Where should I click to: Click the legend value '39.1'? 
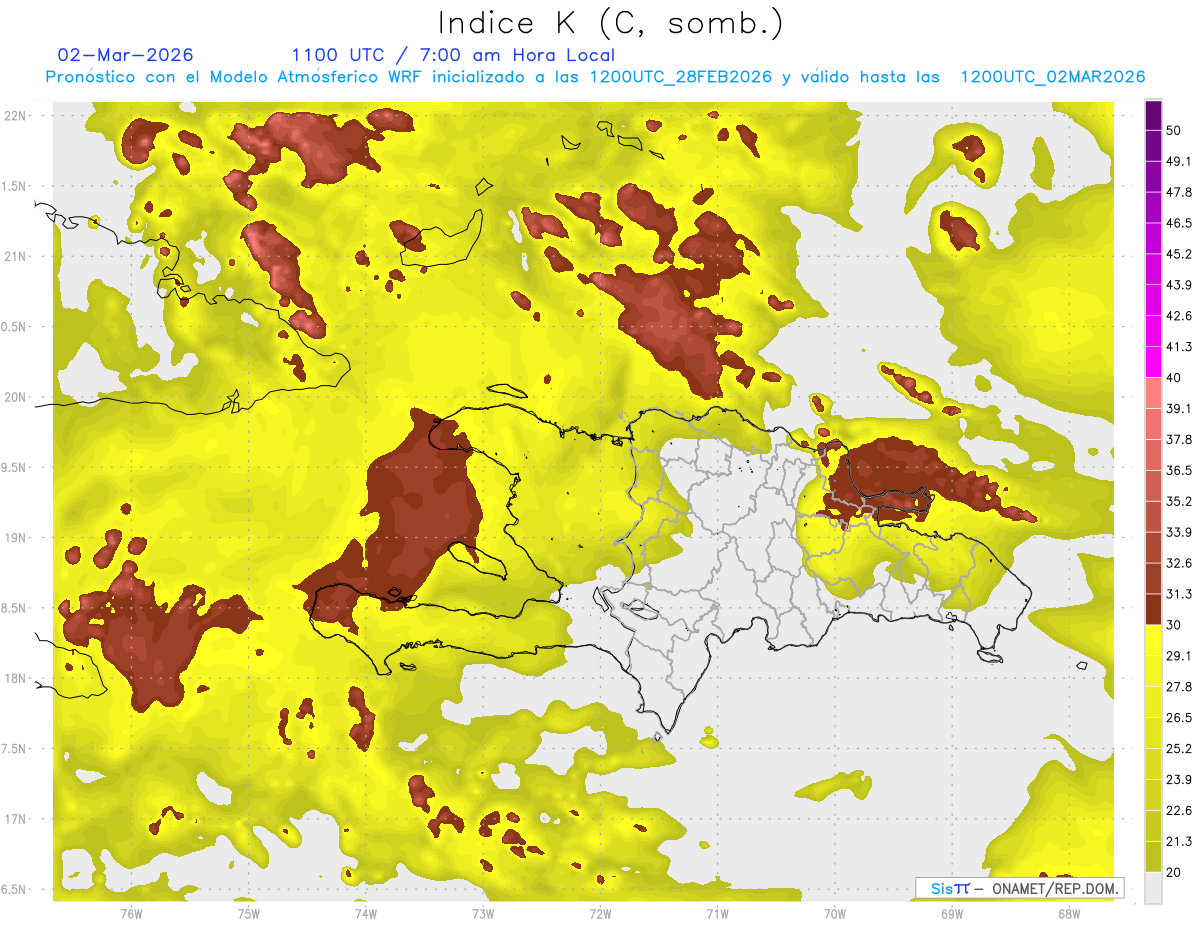[1179, 409]
